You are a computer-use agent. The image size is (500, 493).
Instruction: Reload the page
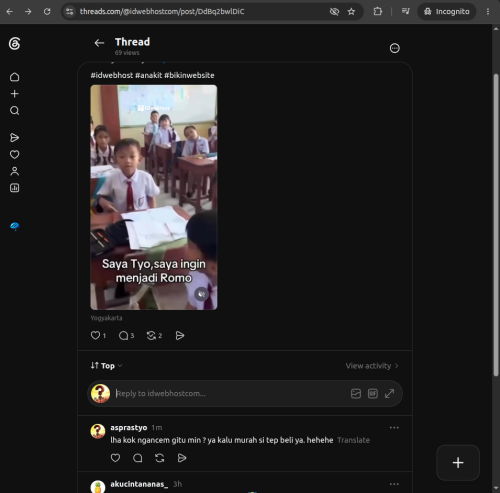point(47,12)
